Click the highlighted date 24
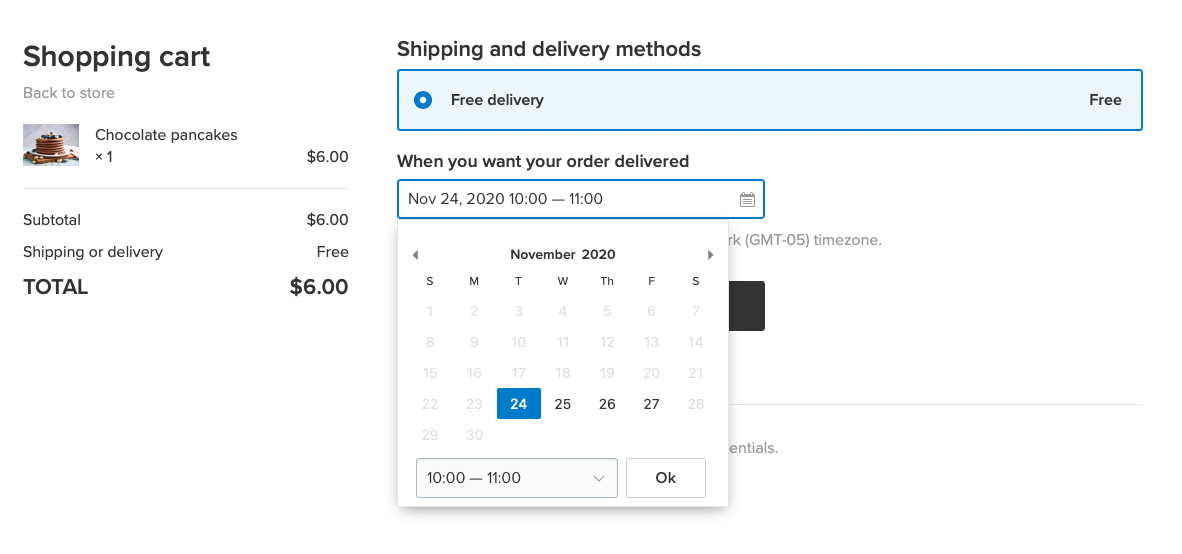Image resolution: width=1182 pixels, height=554 pixels. coord(518,404)
